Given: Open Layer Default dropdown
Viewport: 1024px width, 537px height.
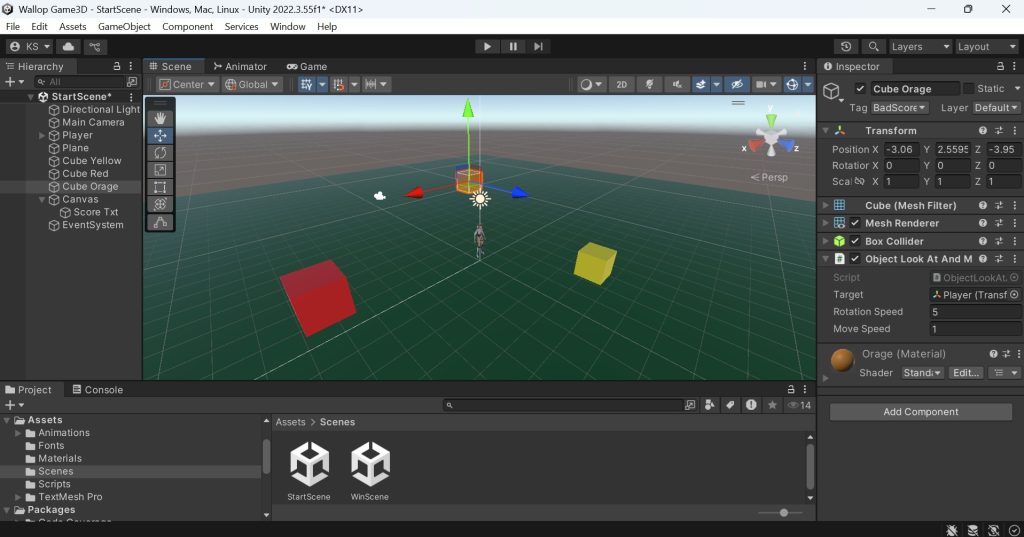Looking at the screenshot, I should pyautogui.click(x=995, y=108).
